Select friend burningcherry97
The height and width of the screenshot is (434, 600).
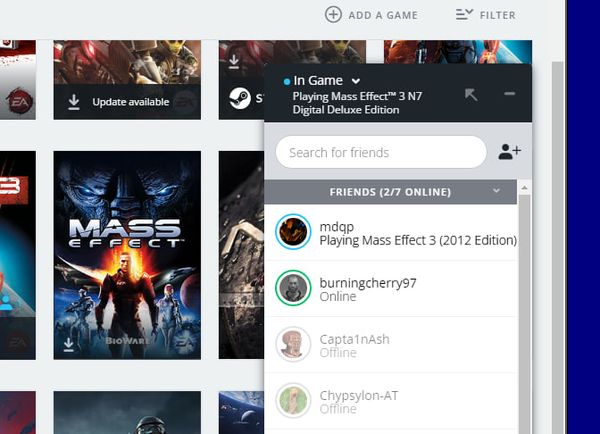pos(391,289)
